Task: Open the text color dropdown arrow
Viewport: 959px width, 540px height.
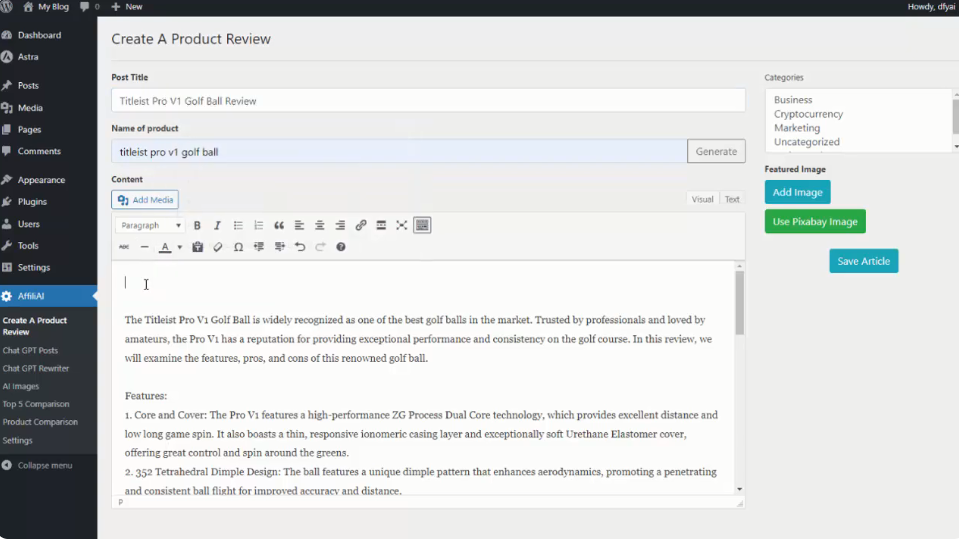Action: pos(180,248)
